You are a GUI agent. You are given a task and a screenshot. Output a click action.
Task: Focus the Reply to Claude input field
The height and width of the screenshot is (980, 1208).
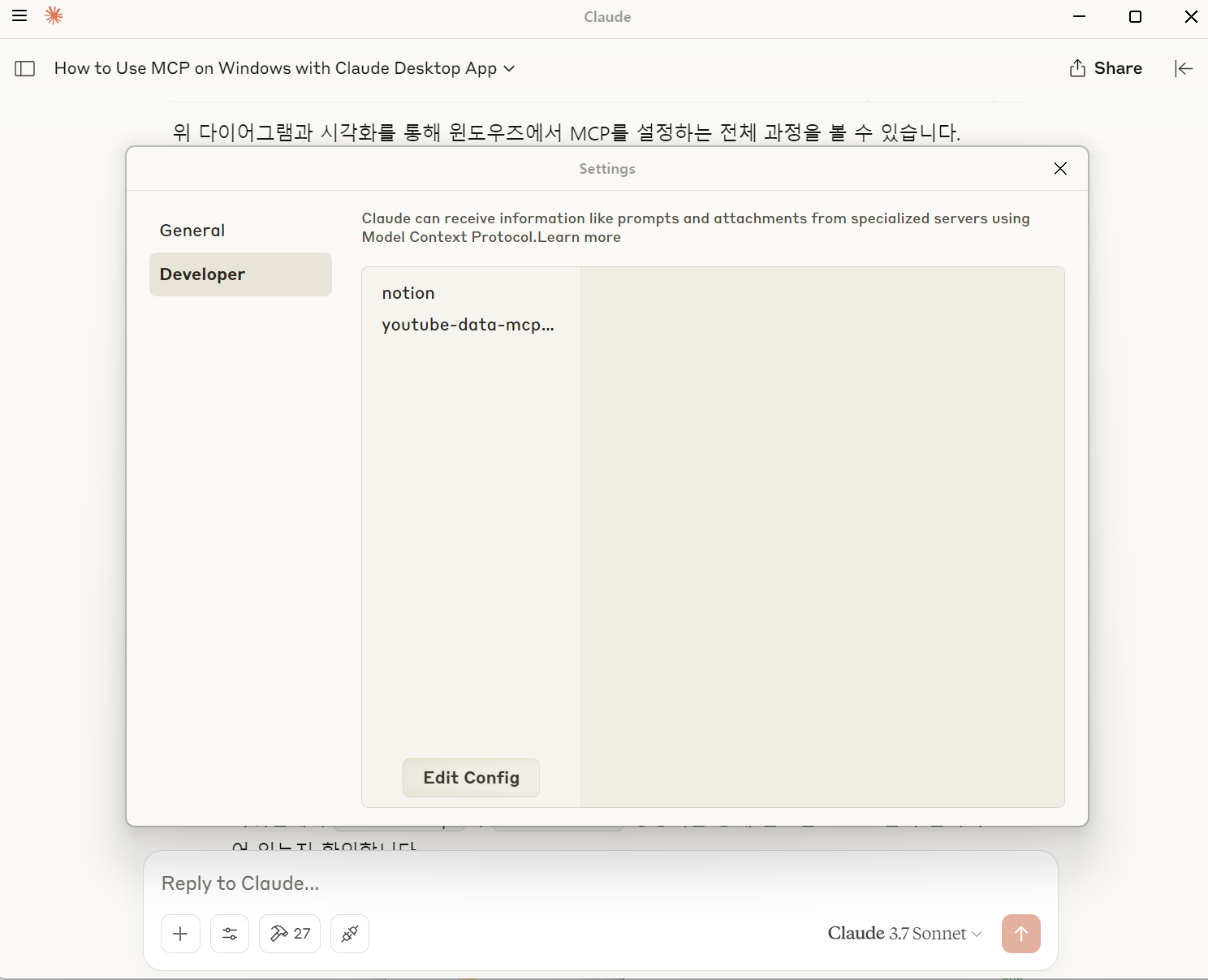(x=601, y=883)
